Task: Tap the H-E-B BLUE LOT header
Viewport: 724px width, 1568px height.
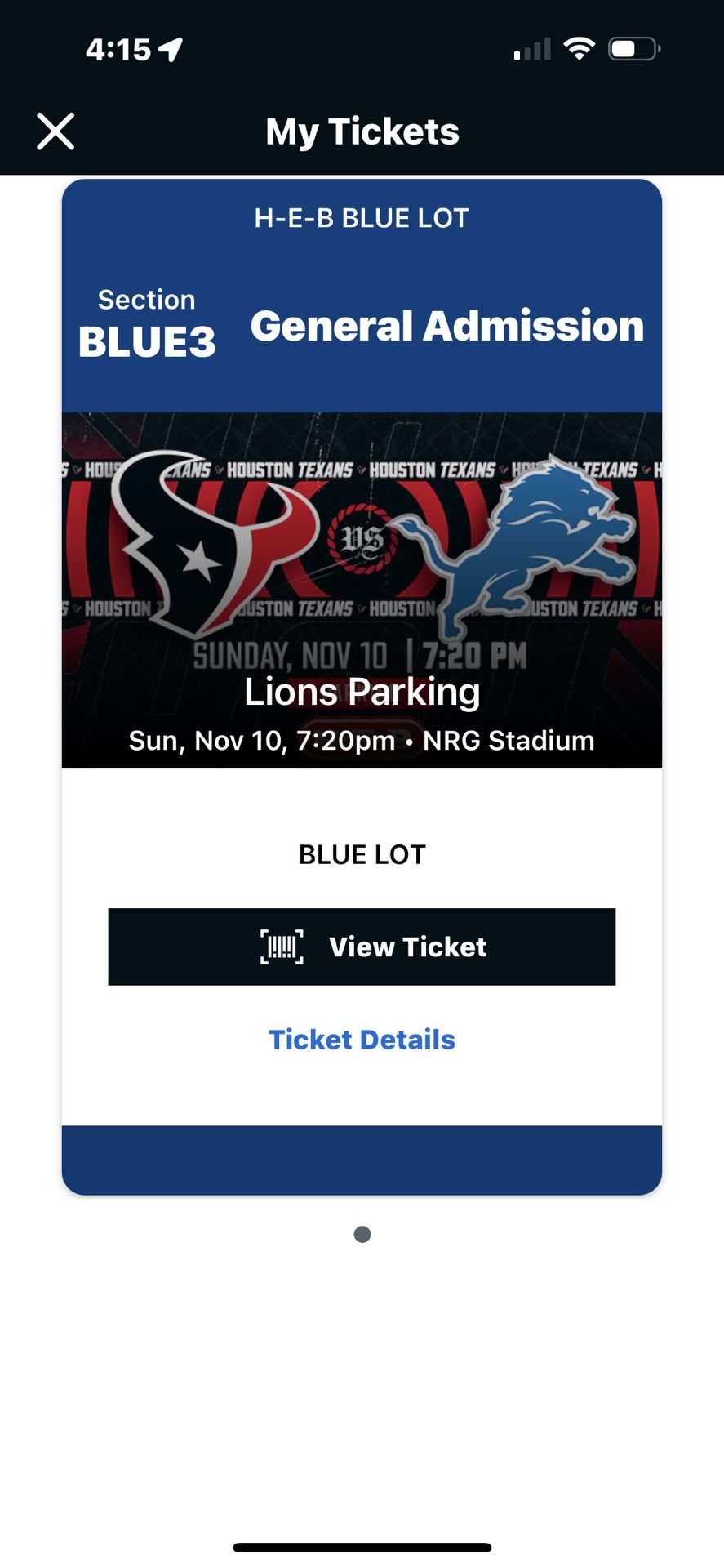Action: pos(362,218)
